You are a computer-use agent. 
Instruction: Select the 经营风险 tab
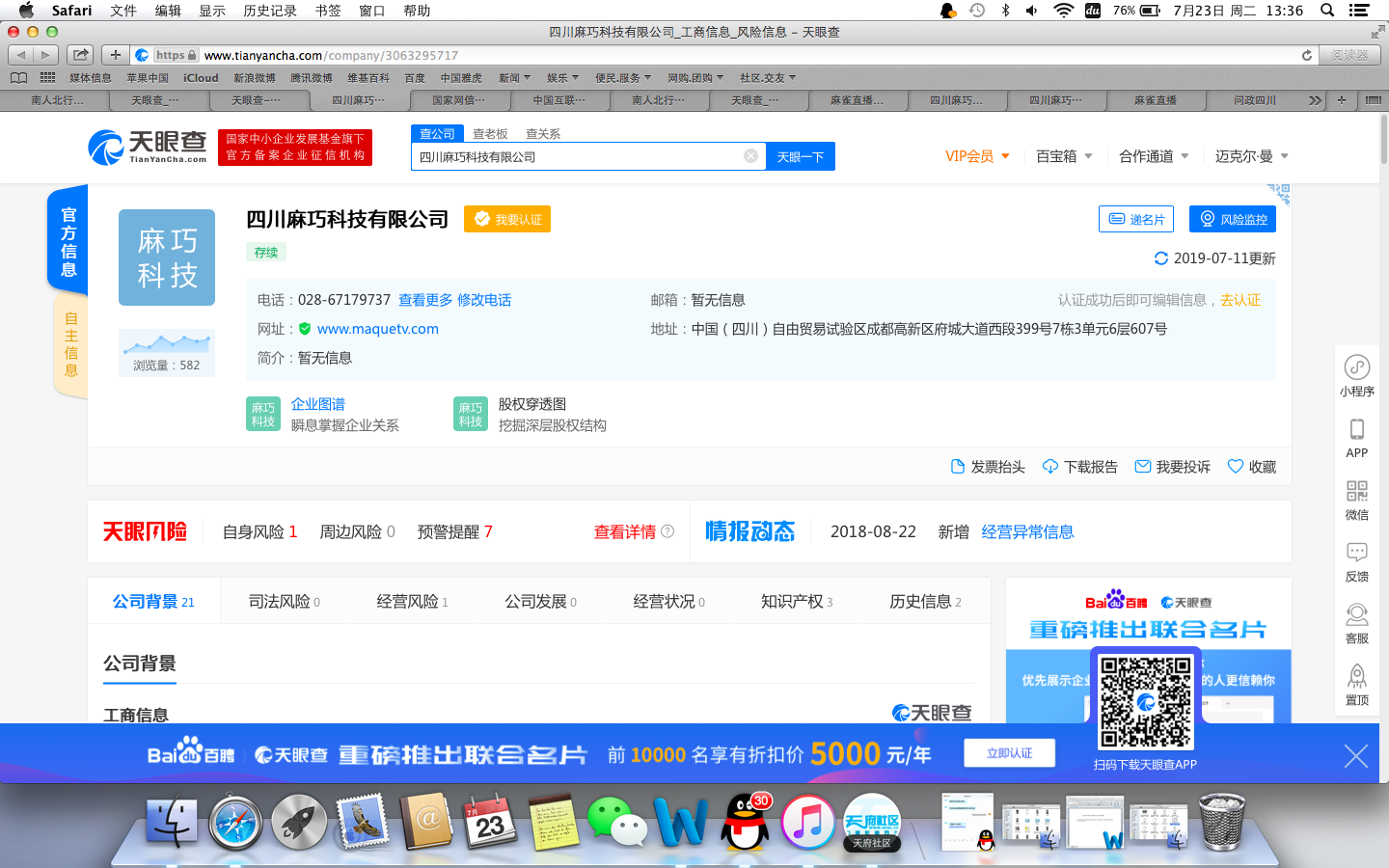pyautogui.click(x=412, y=601)
